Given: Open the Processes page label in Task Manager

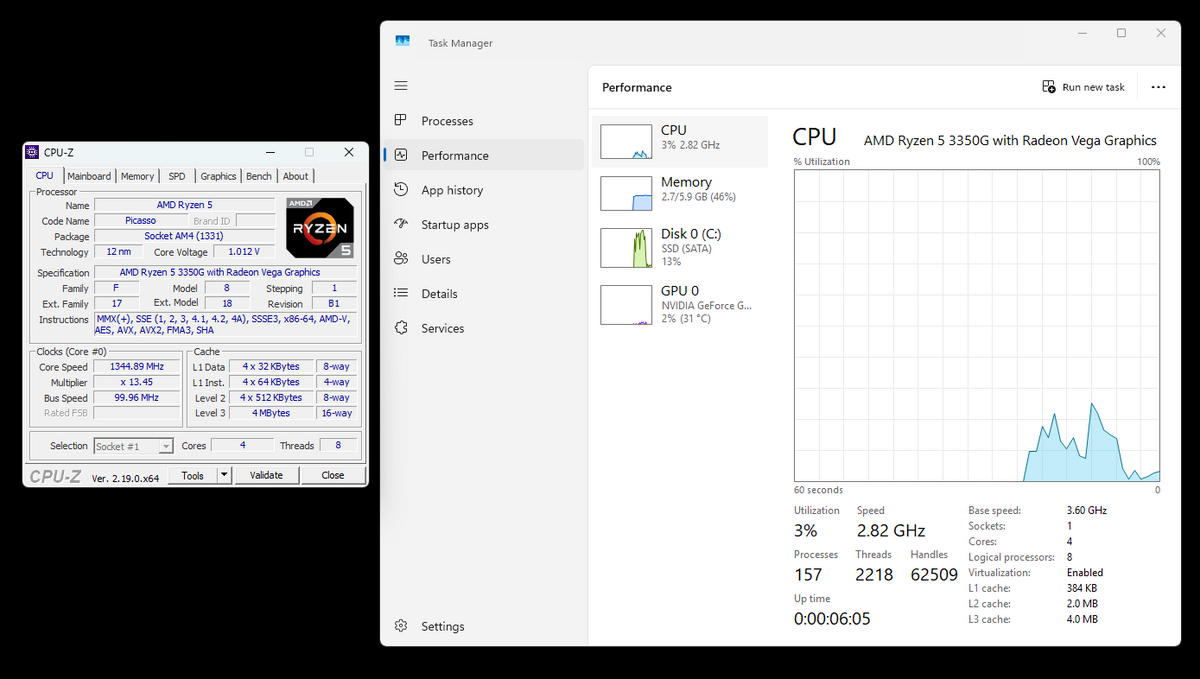Looking at the screenshot, I should coord(447,121).
